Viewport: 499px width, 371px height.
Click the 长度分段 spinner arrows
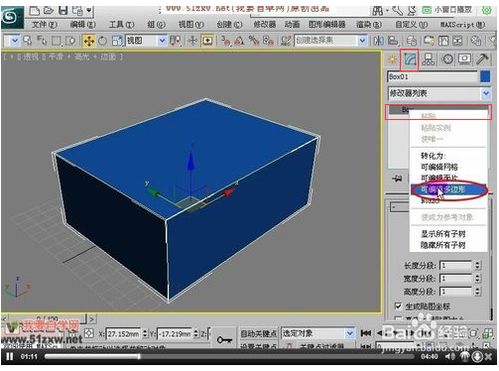477,265
